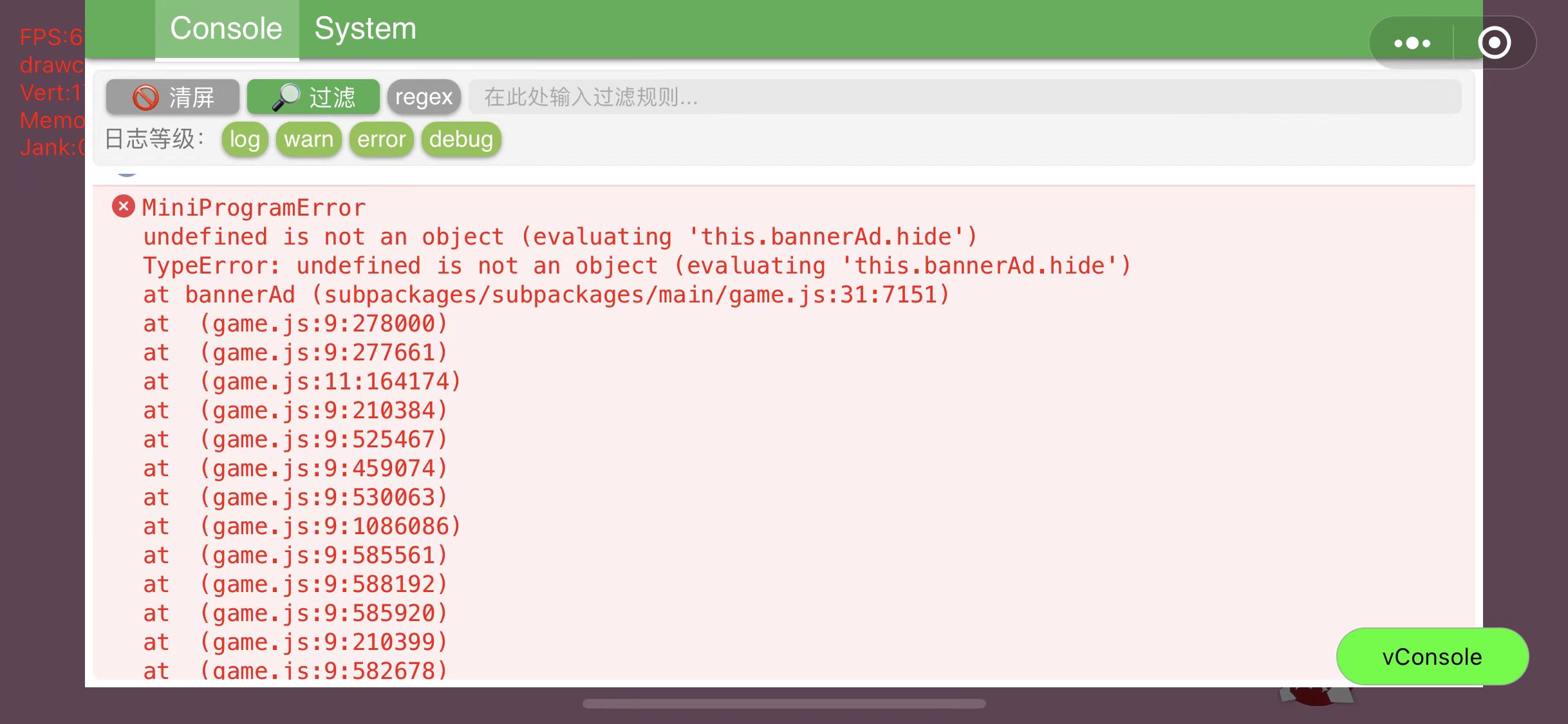Toggle the log level filter
This screenshot has height=724, width=1568.
point(245,139)
